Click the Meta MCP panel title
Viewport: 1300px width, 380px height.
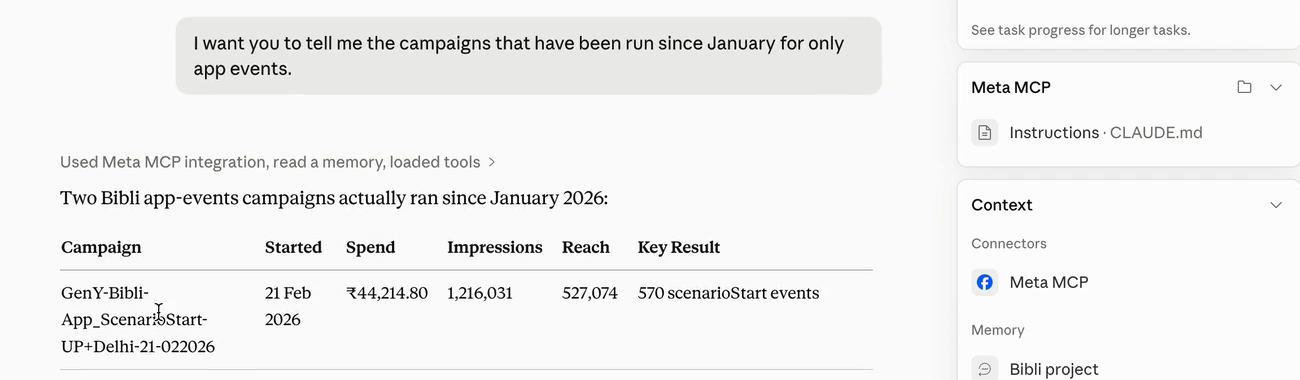click(x=1011, y=87)
